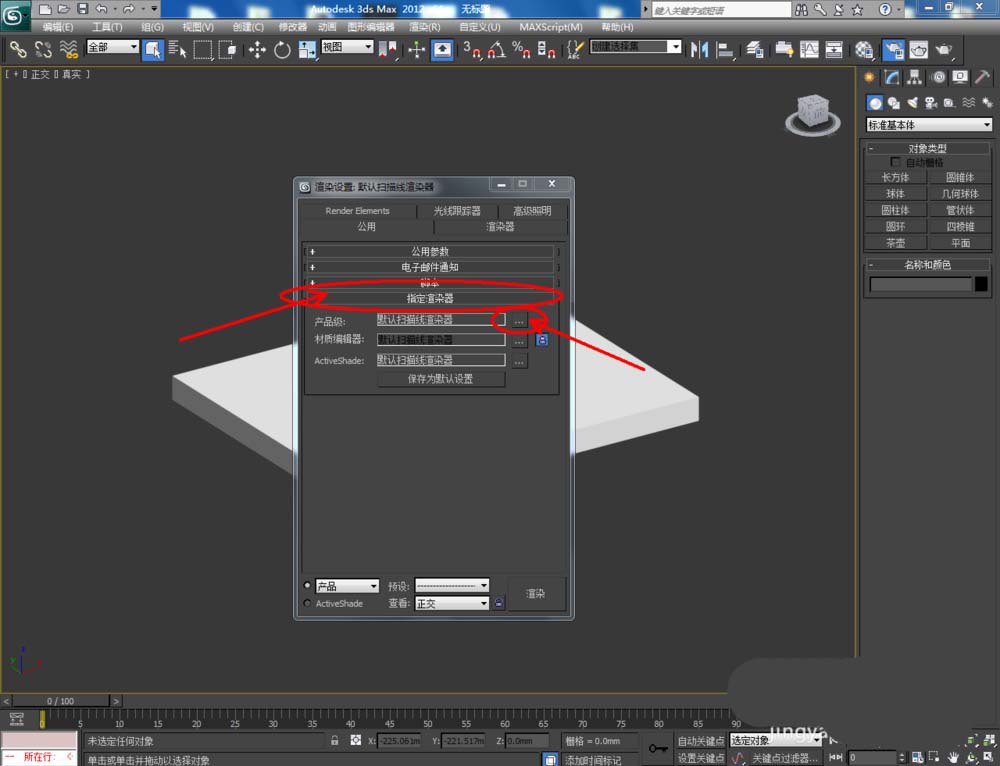Open the 标准基本体 dropdown

coord(929,125)
